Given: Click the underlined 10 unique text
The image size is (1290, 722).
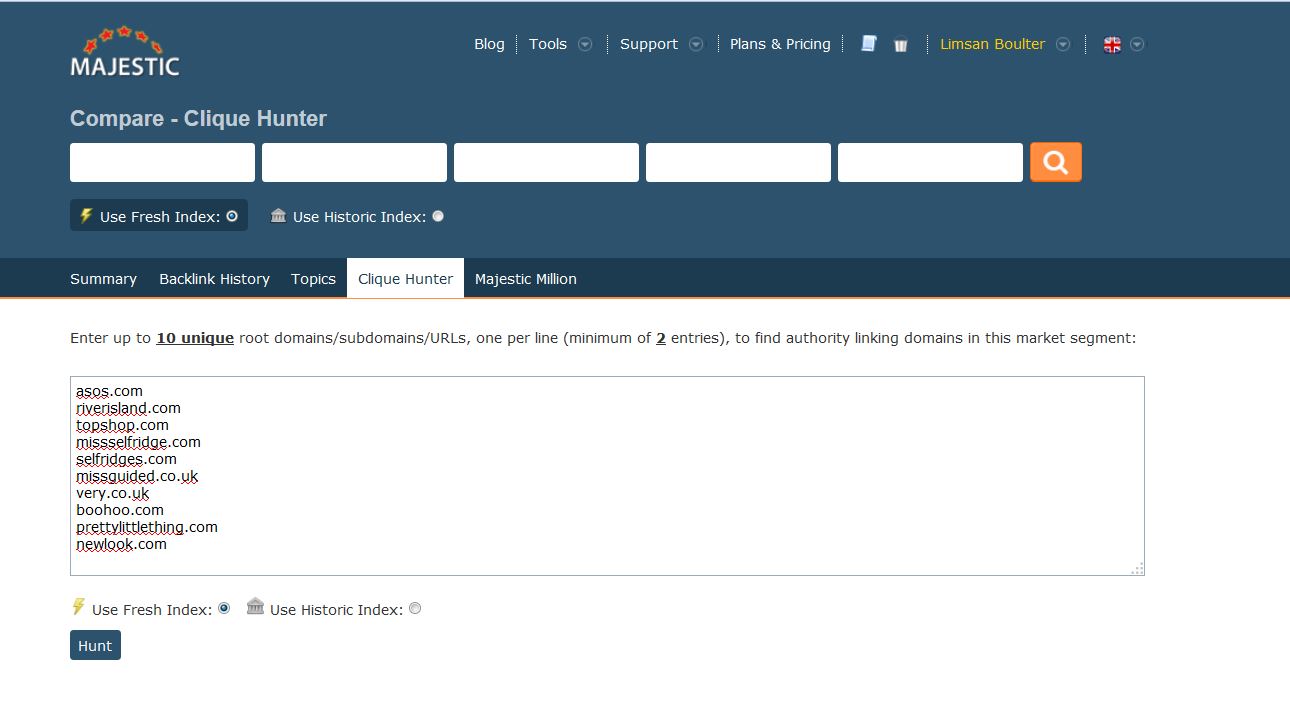Looking at the screenshot, I should coord(195,338).
